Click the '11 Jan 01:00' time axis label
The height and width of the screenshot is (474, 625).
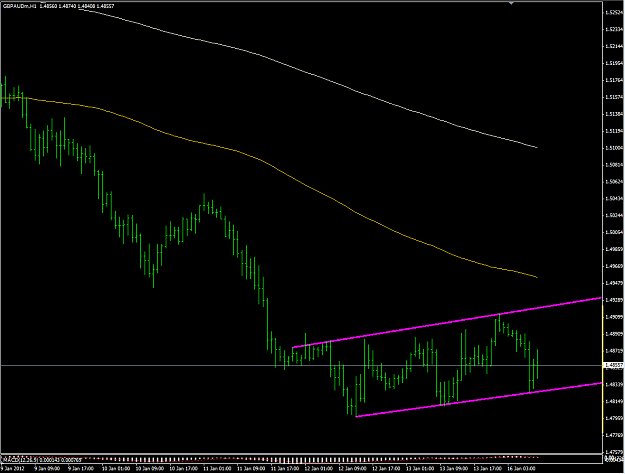pyautogui.click(x=217, y=469)
